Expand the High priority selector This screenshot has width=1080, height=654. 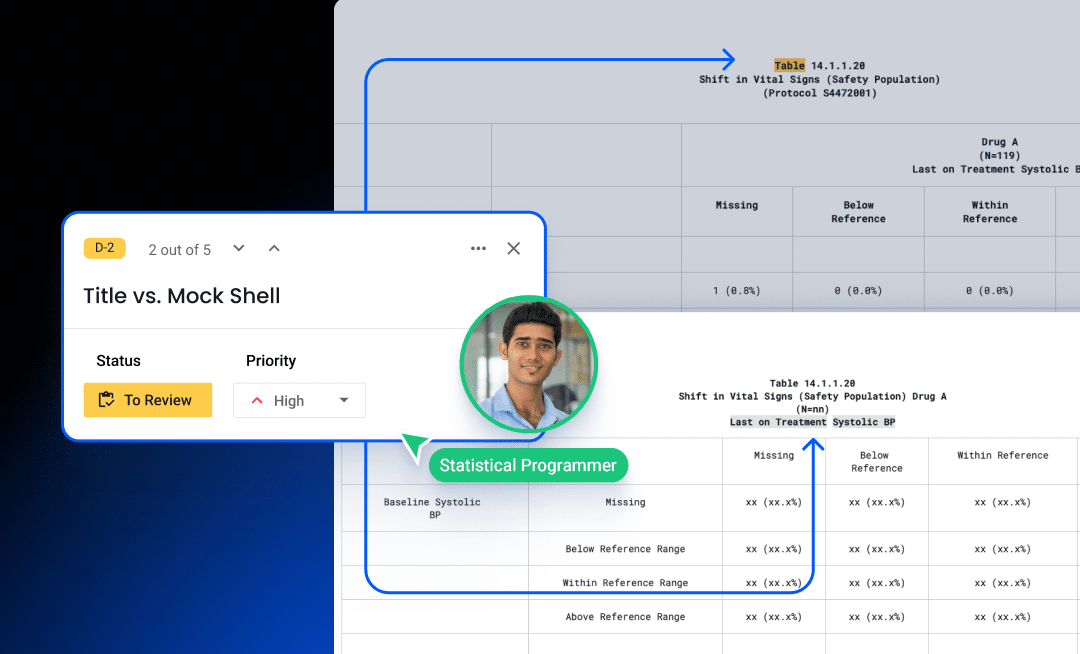pyautogui.click(x=299, y=400)
